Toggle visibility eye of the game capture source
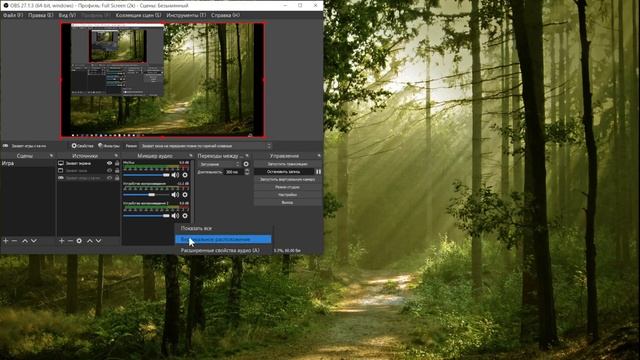640x360 pixels. (109, 178)
